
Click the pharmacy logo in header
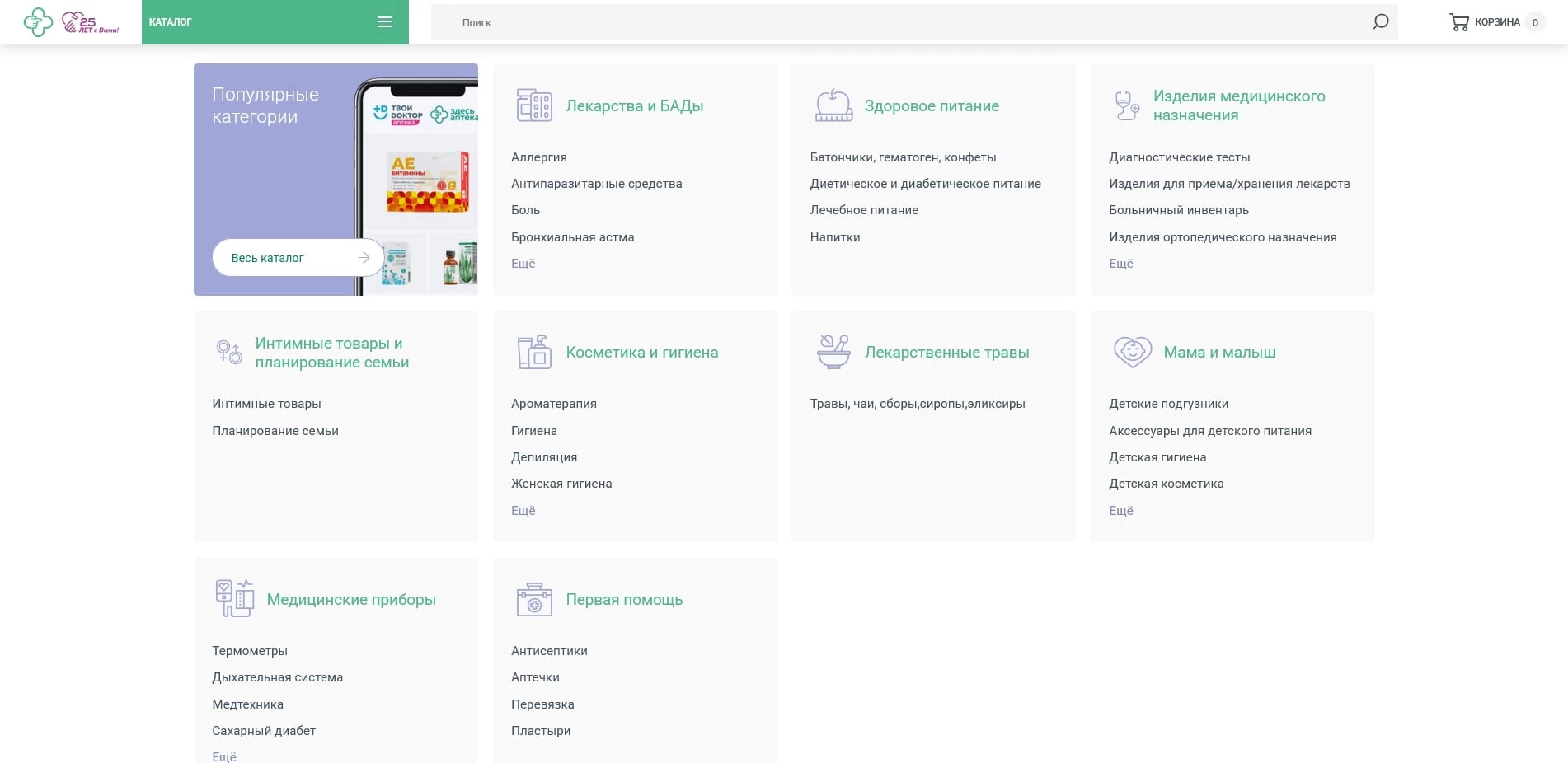pyautogui.click(x=39, y=22)
